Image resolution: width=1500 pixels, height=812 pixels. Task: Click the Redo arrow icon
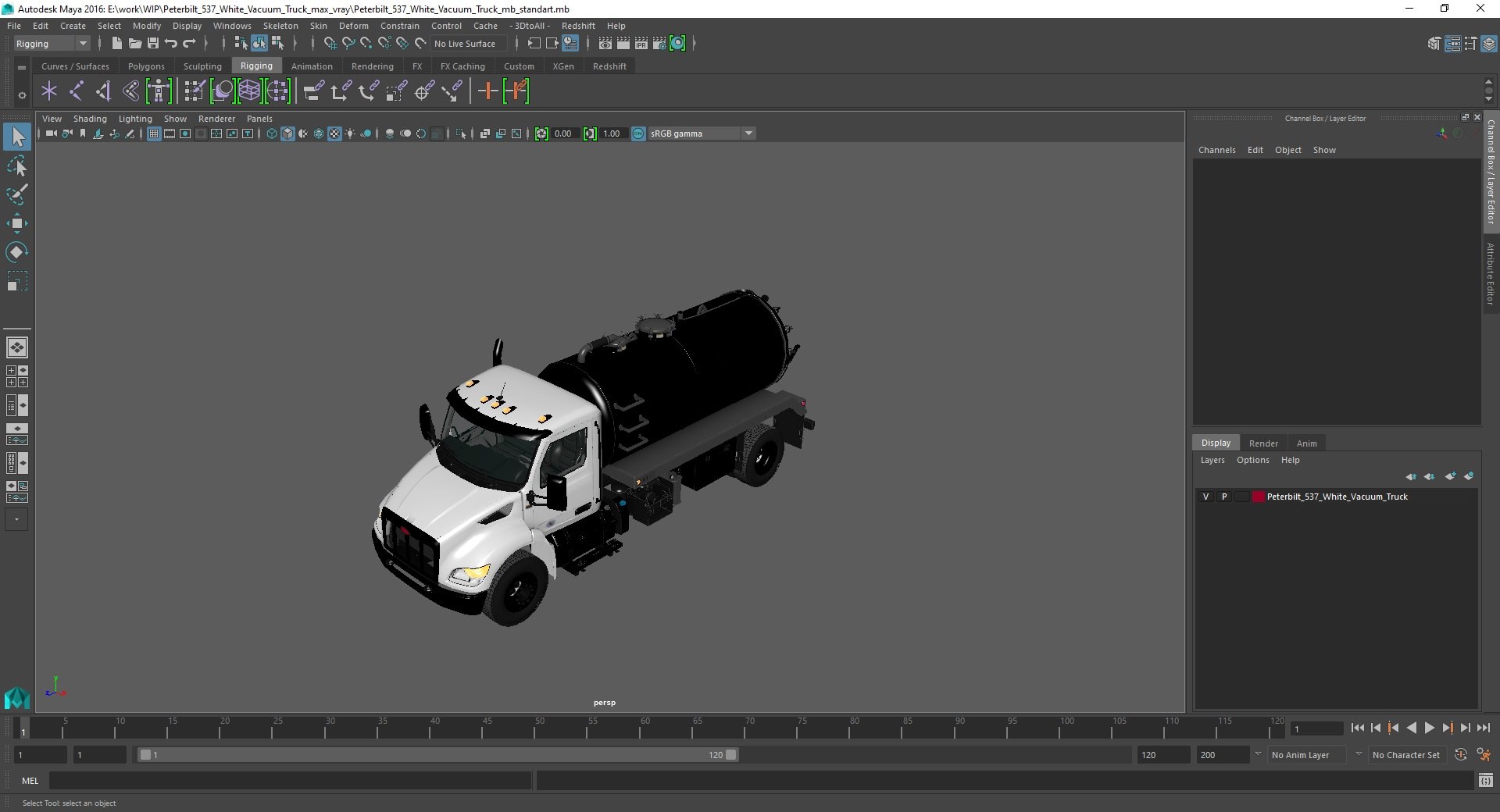coord(189,44)
